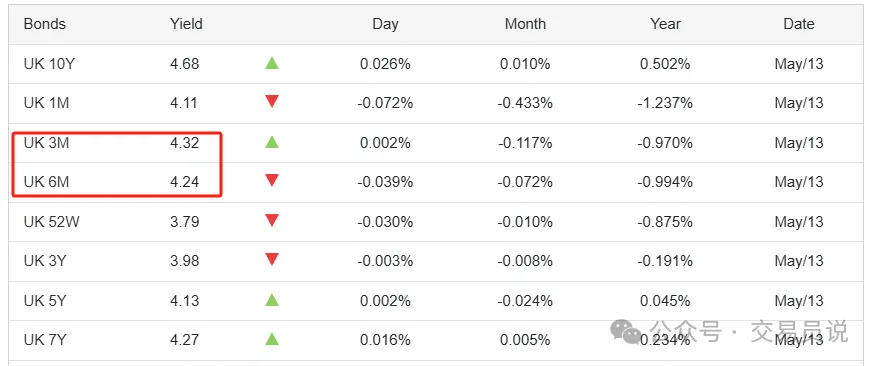This screenshot has height=366, width=876.
Task: Select UK 52W yield value 3.79
Action: coord(184,222)
